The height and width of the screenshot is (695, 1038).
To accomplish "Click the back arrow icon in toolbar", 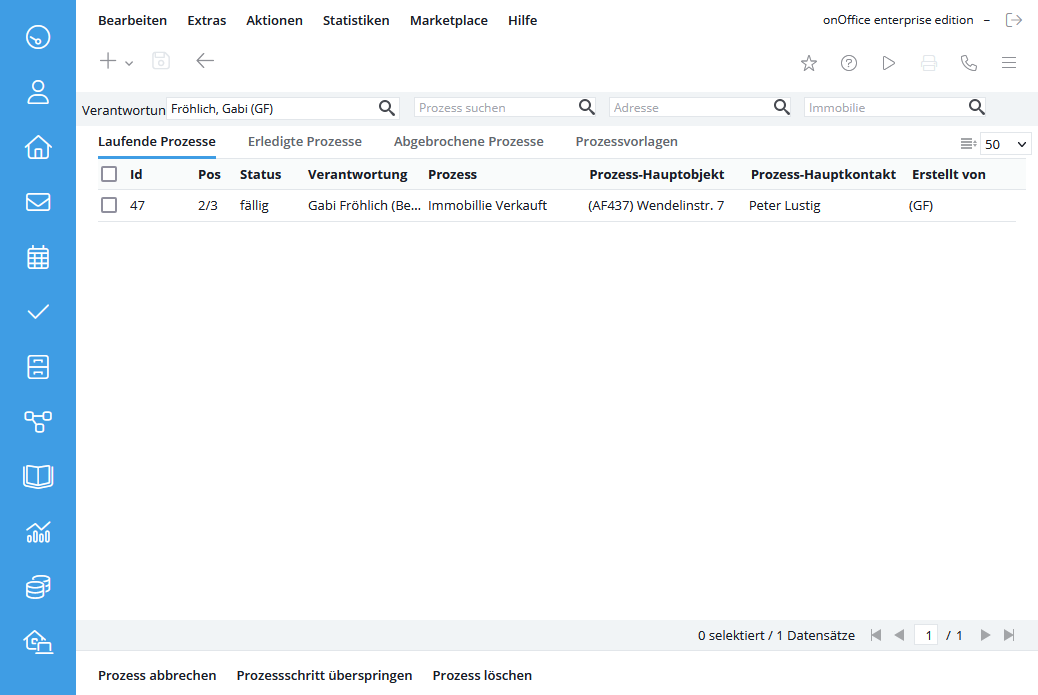I will [205, 61].
